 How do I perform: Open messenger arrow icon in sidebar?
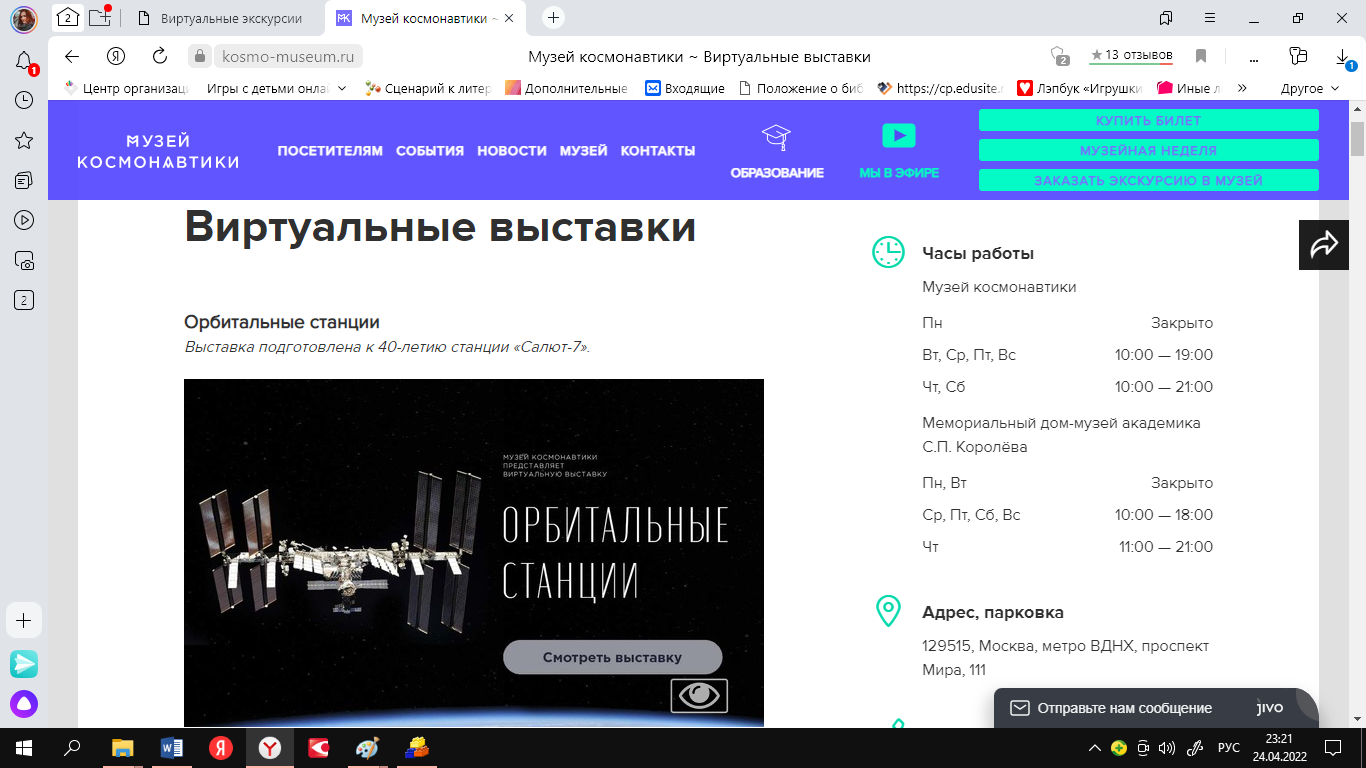tap(24, 663)
